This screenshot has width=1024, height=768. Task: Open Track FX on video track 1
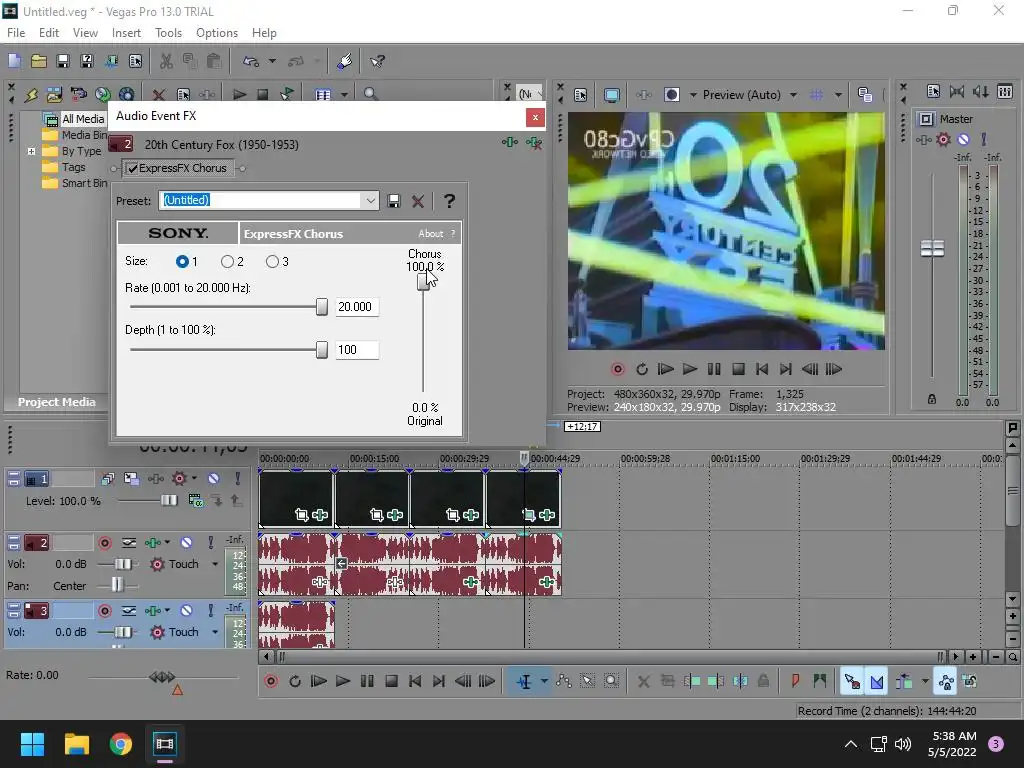click(x=155, y=479)
